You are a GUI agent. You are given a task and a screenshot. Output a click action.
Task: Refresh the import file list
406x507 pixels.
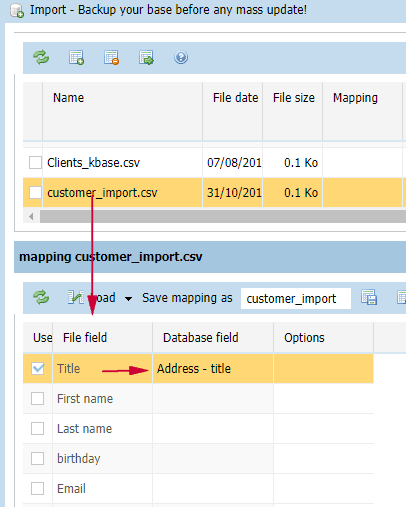click(x=41, y=57)
